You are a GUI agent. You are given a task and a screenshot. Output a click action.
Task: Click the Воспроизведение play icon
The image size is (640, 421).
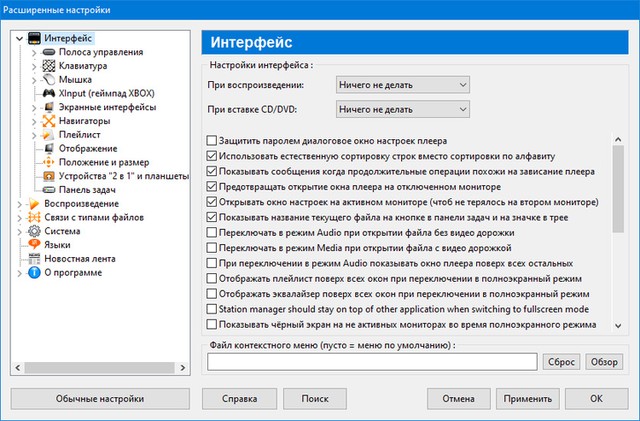click(x=33, y=203)
